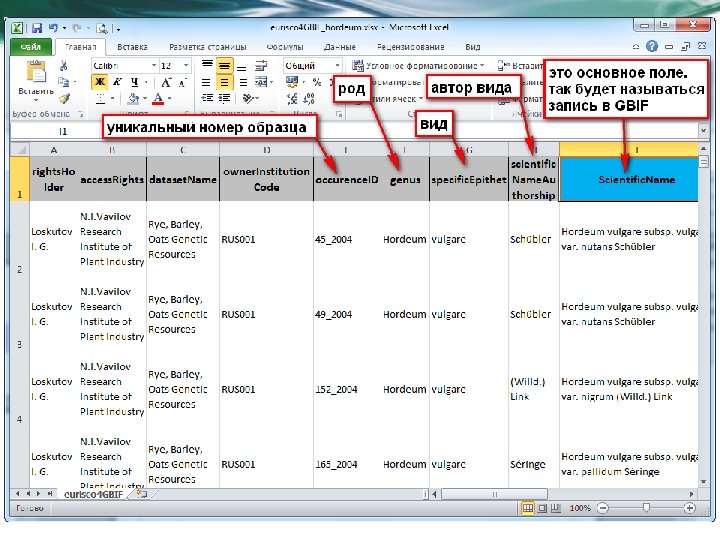
Task: Click the Merge and Center icon
Action: (261, 83)
